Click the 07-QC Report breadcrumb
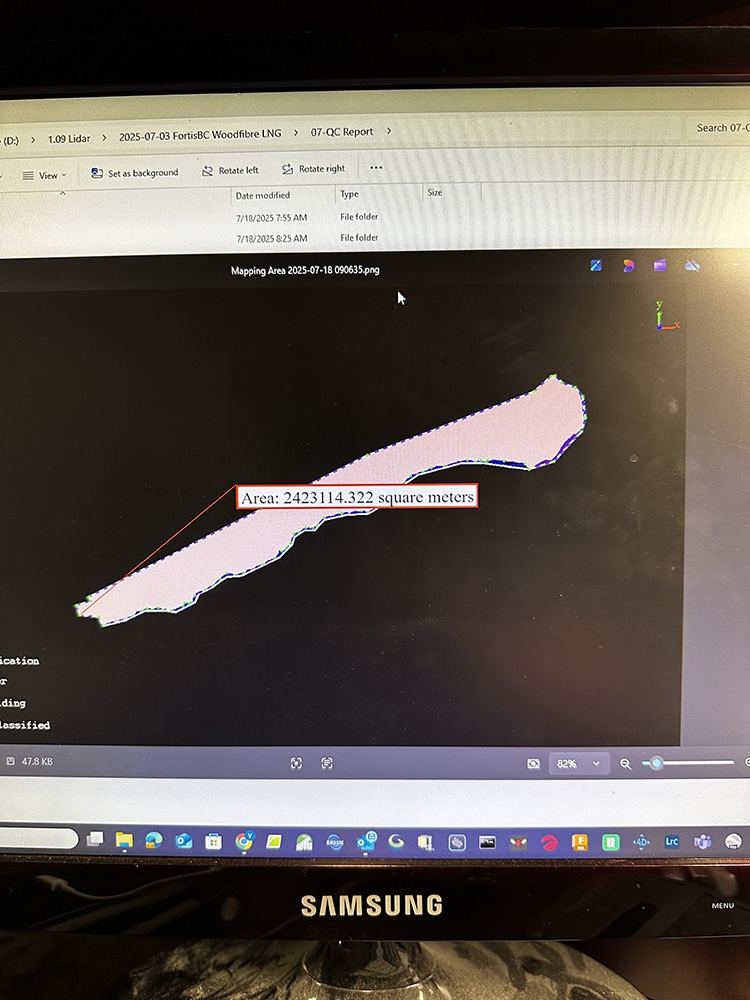Viewport: 750px width, 1000px height. (x=341, y=132)
